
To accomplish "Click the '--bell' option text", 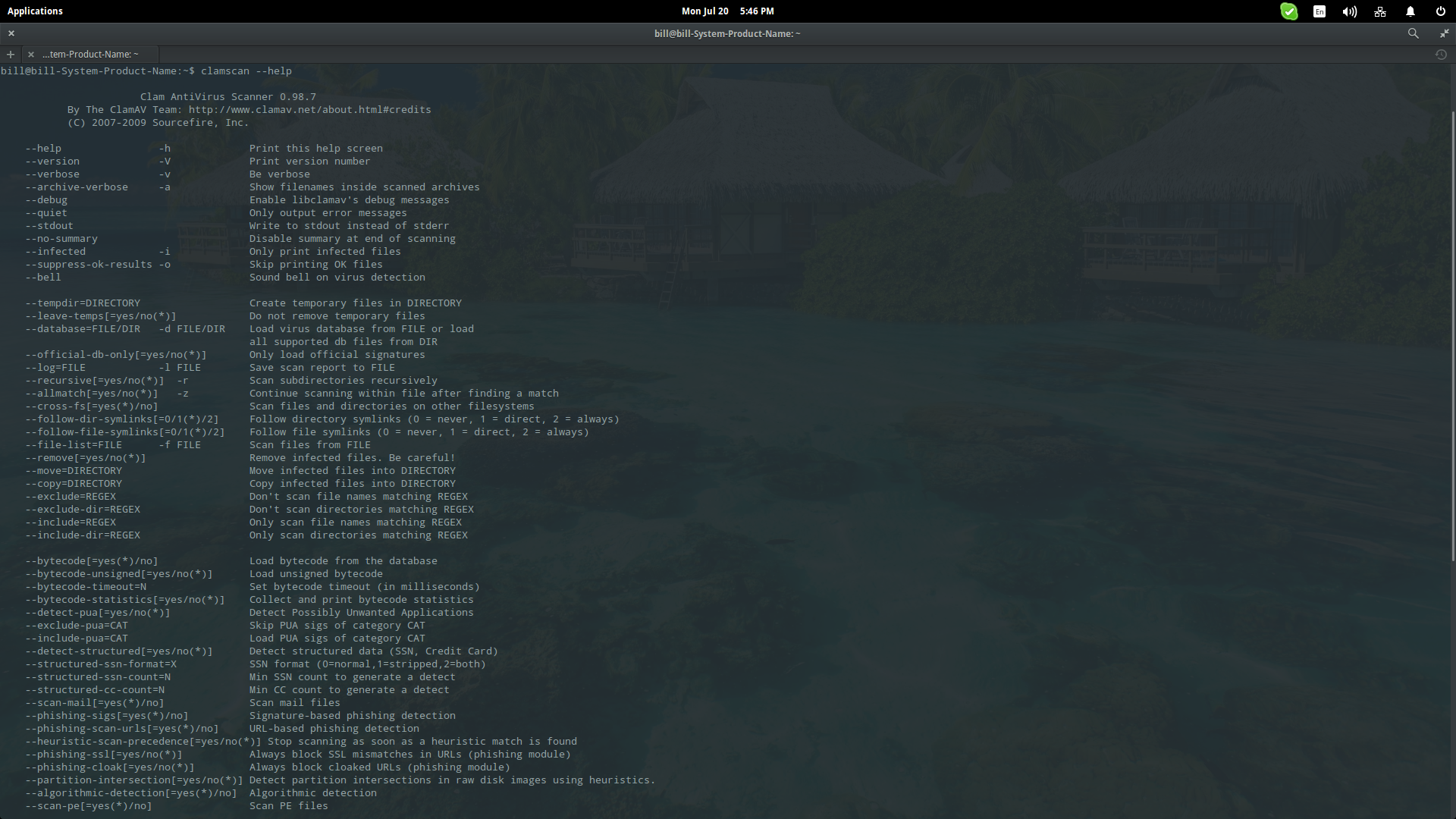I will (x=43, y=278).
